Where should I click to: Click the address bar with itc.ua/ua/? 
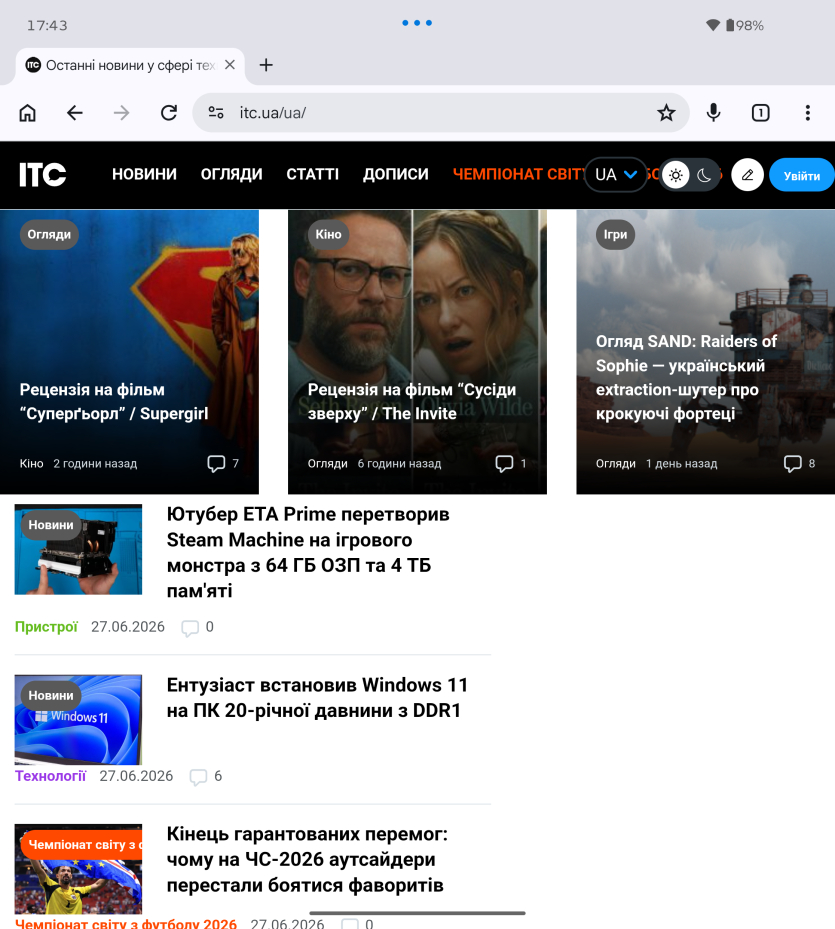(x=441, y=113)
